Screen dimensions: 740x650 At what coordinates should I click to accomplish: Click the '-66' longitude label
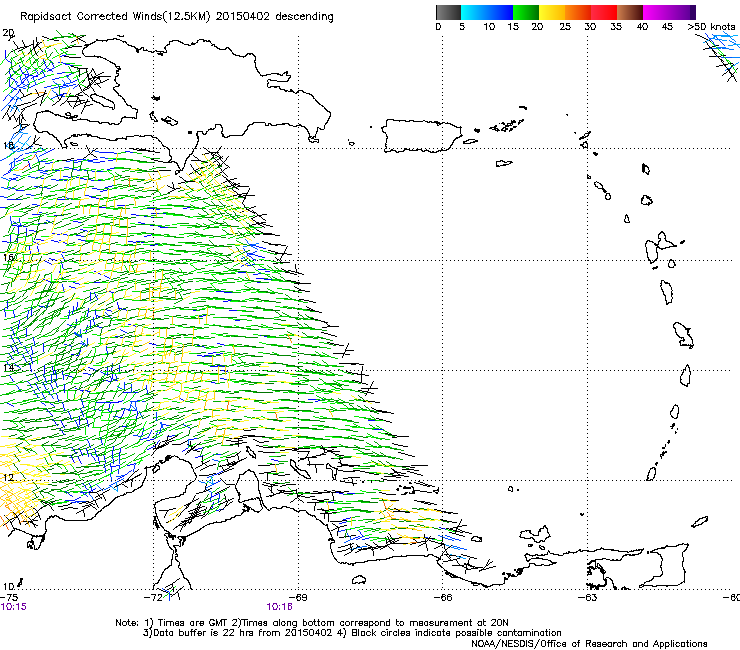tap(443, 597)
